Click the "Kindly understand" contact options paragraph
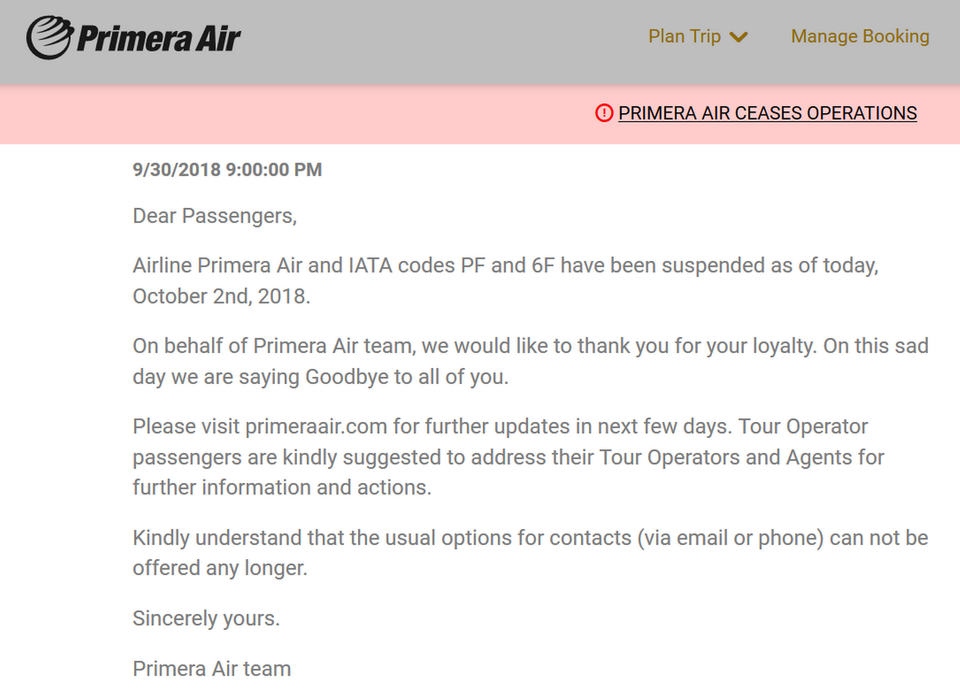The image size is (960, 695). coord(530,538)
